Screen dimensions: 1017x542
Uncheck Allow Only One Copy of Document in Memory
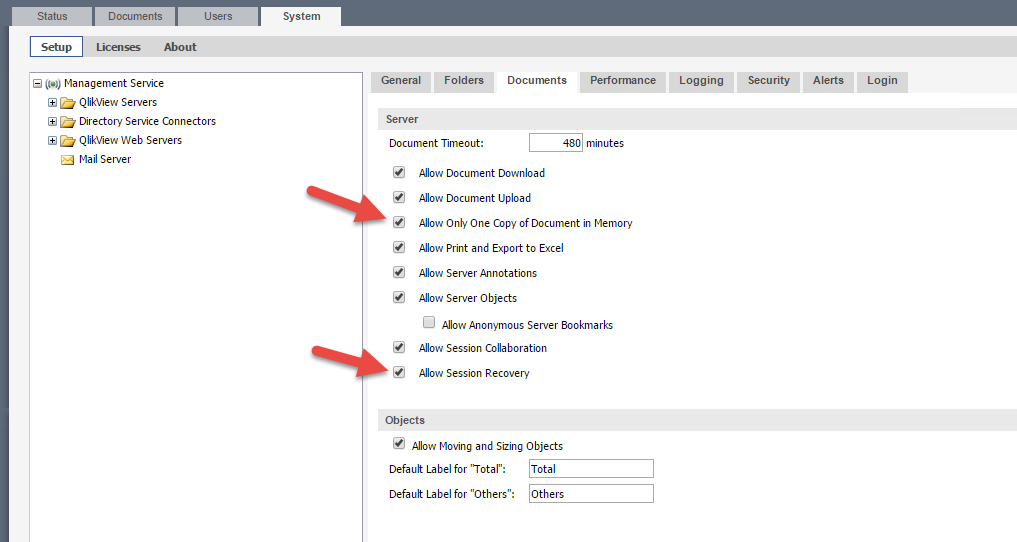pos(399,222)
